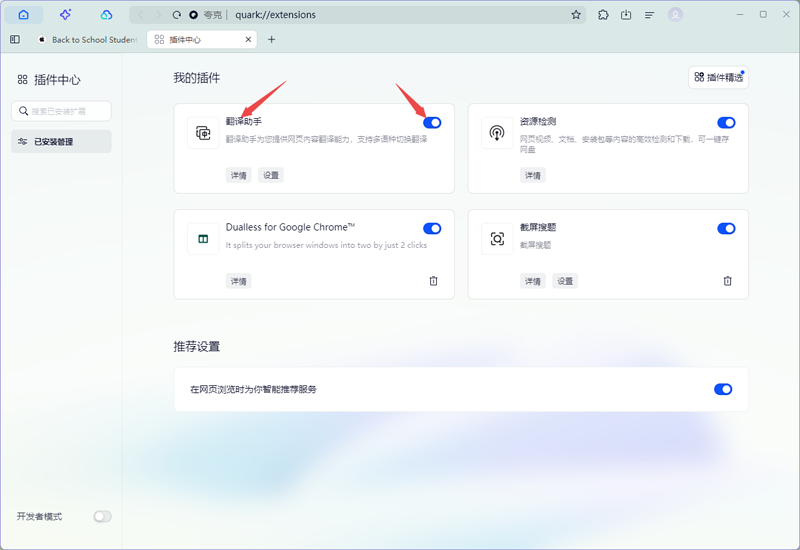This screenshot has height=550, width=800.
Task: Add a new tab with plus
Action: 271,39
